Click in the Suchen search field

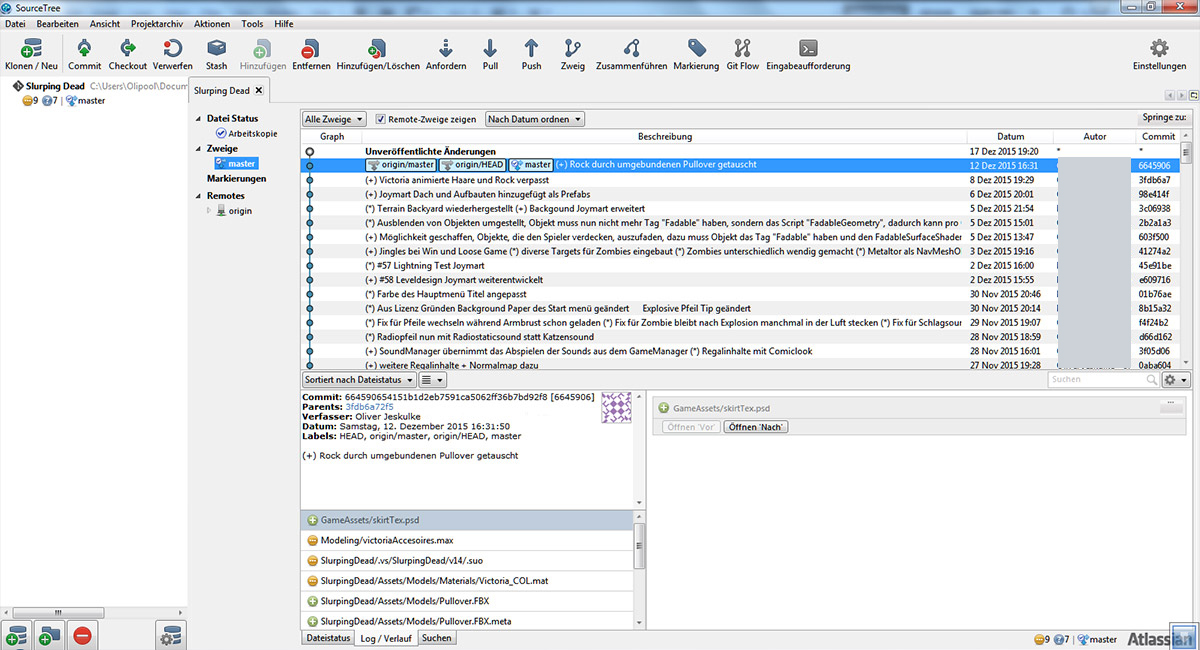pos(1096,380)
